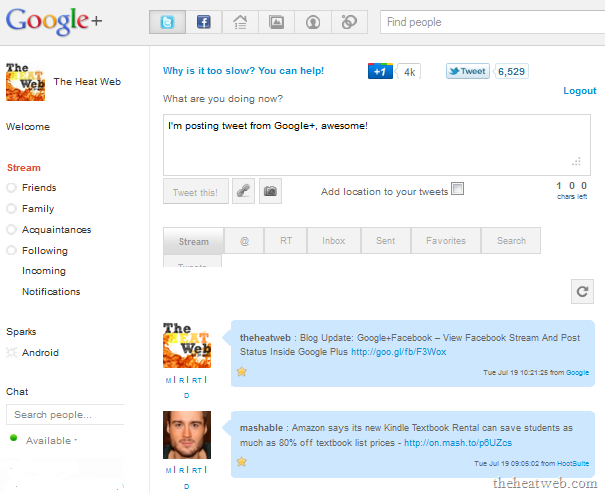Click The Heat Web profile name
The image size is (605, 493).
87,82
